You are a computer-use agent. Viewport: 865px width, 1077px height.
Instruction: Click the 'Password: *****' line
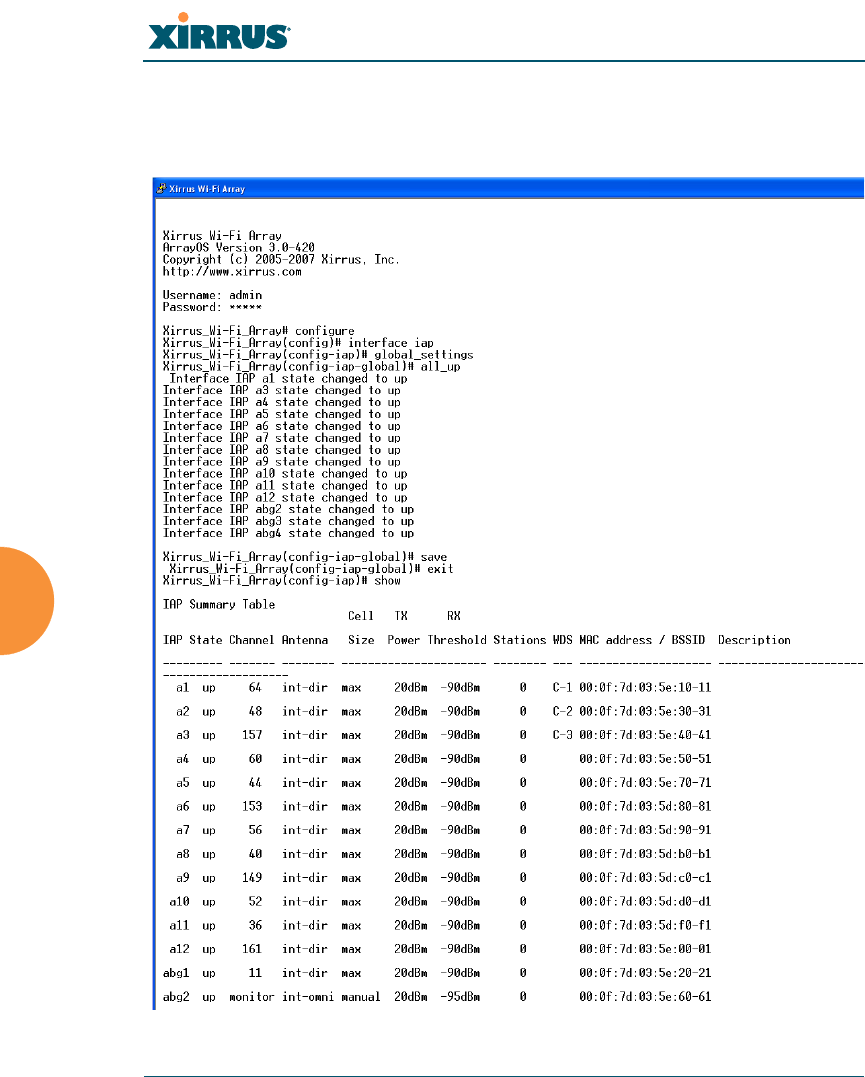click(212, 307)
